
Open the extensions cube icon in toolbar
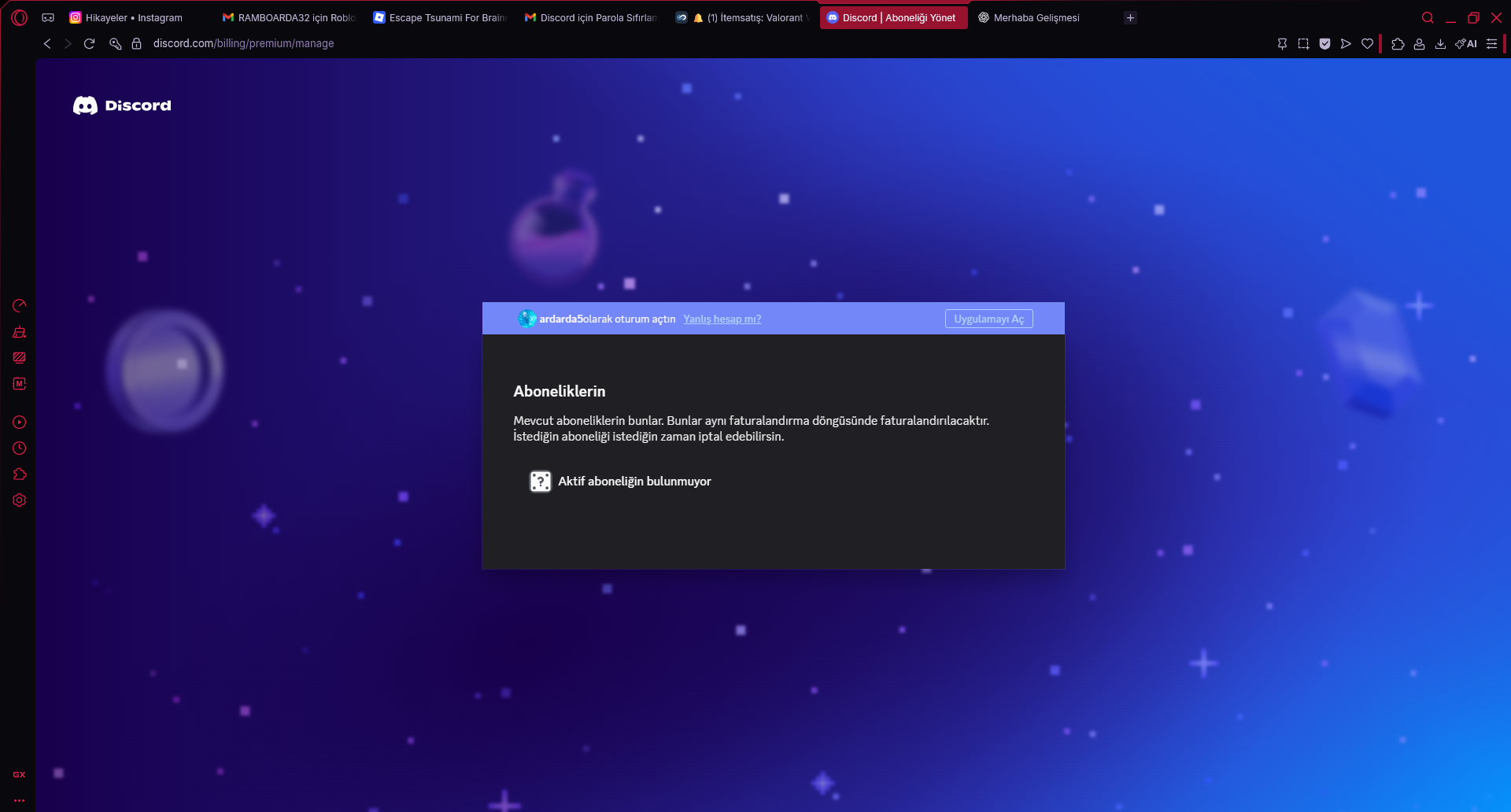coord(1398,44)
